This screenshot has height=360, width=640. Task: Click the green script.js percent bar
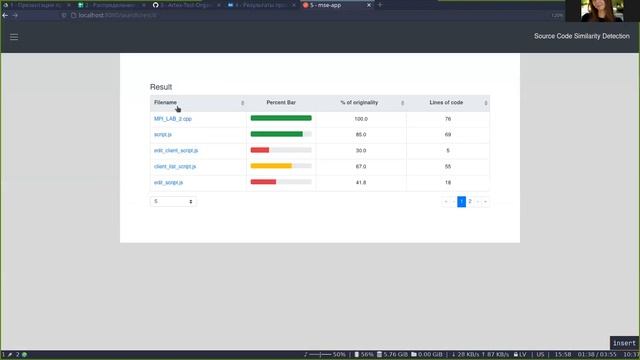click(276, 134)
